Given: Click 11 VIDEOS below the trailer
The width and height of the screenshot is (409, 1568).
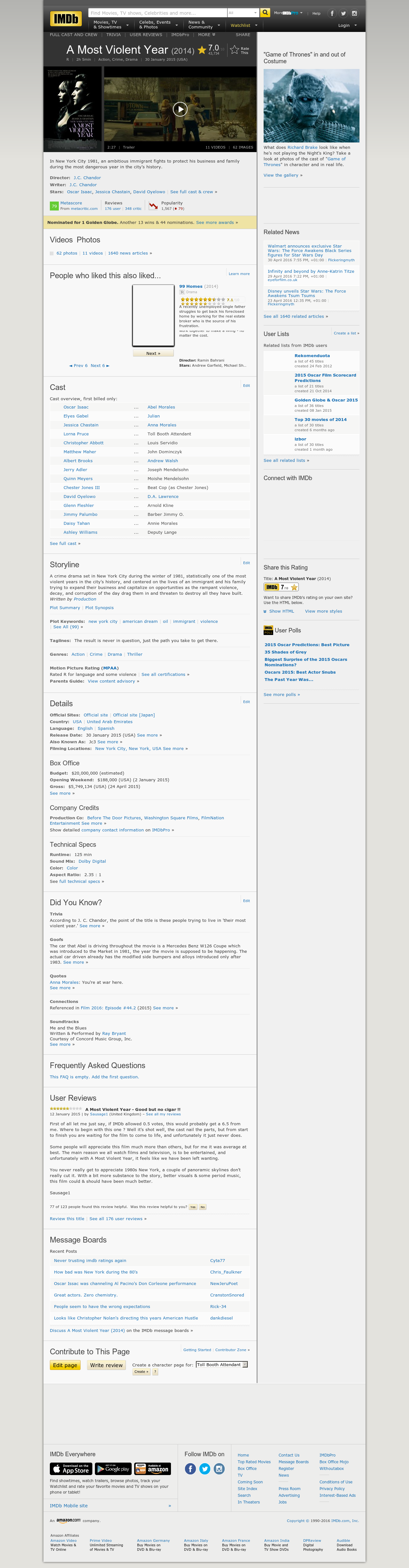Looking at the screenshot, I should [215, 147].
